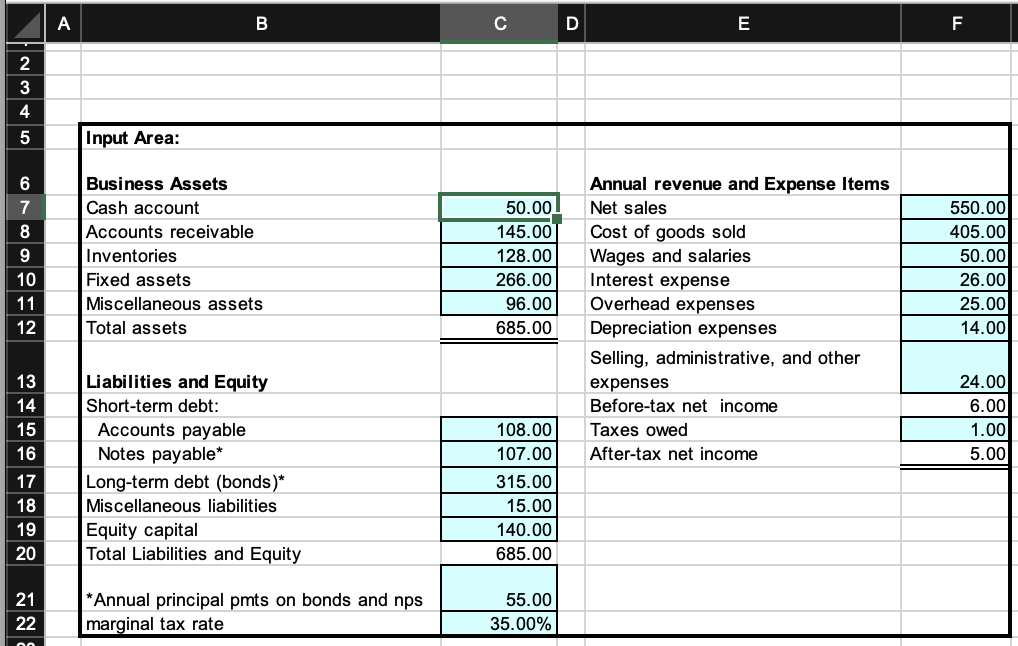Select column C header

(498, 23)
